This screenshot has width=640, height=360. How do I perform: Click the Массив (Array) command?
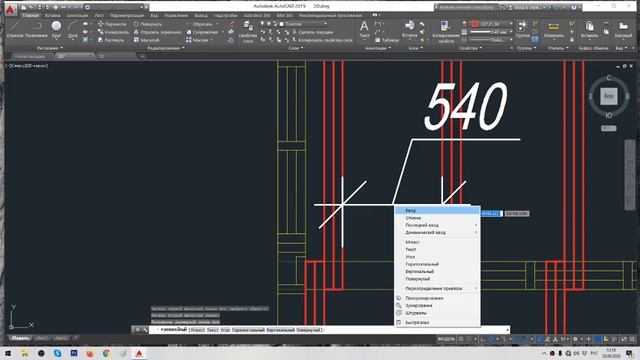(197, 40)
